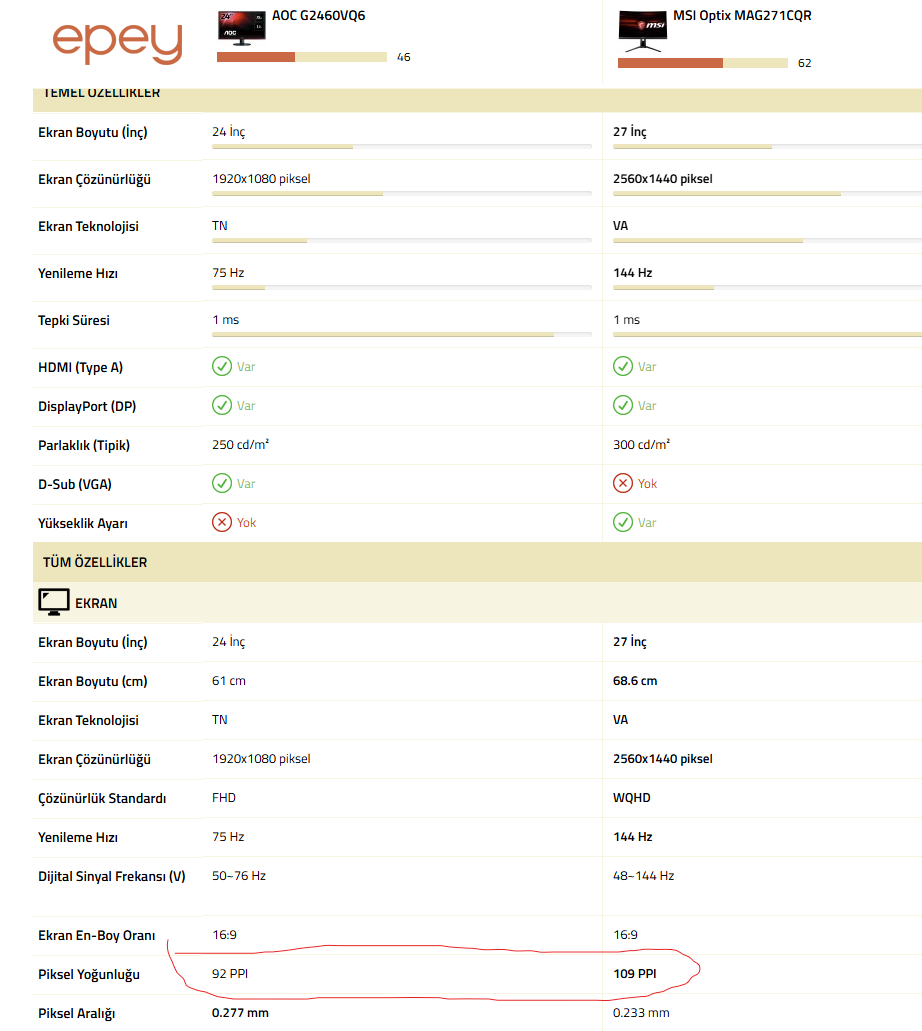The width and height of the screenshot is (922, 1031).
Task: Select the Piksel Aralığı row label
Action: [76, 1013]
